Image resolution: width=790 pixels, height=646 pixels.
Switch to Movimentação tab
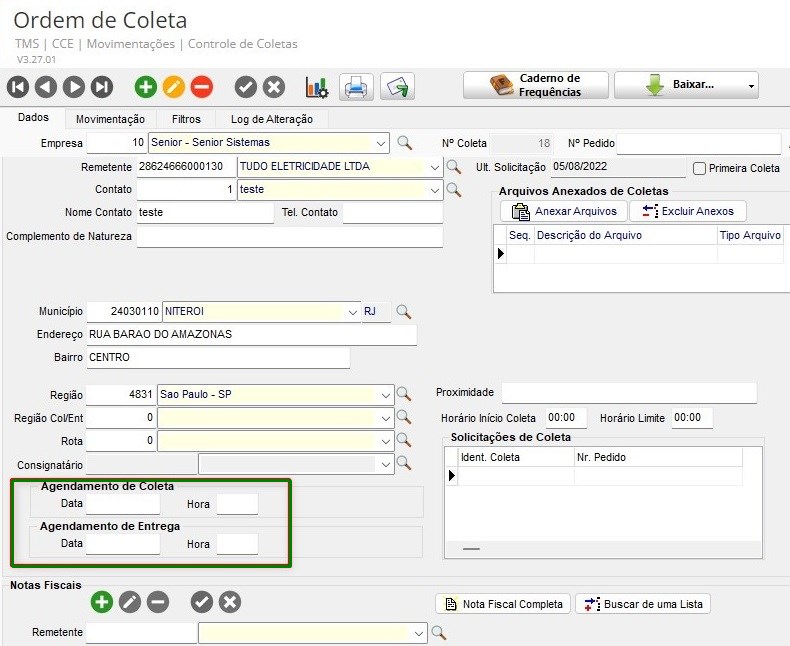pos(110,119)
